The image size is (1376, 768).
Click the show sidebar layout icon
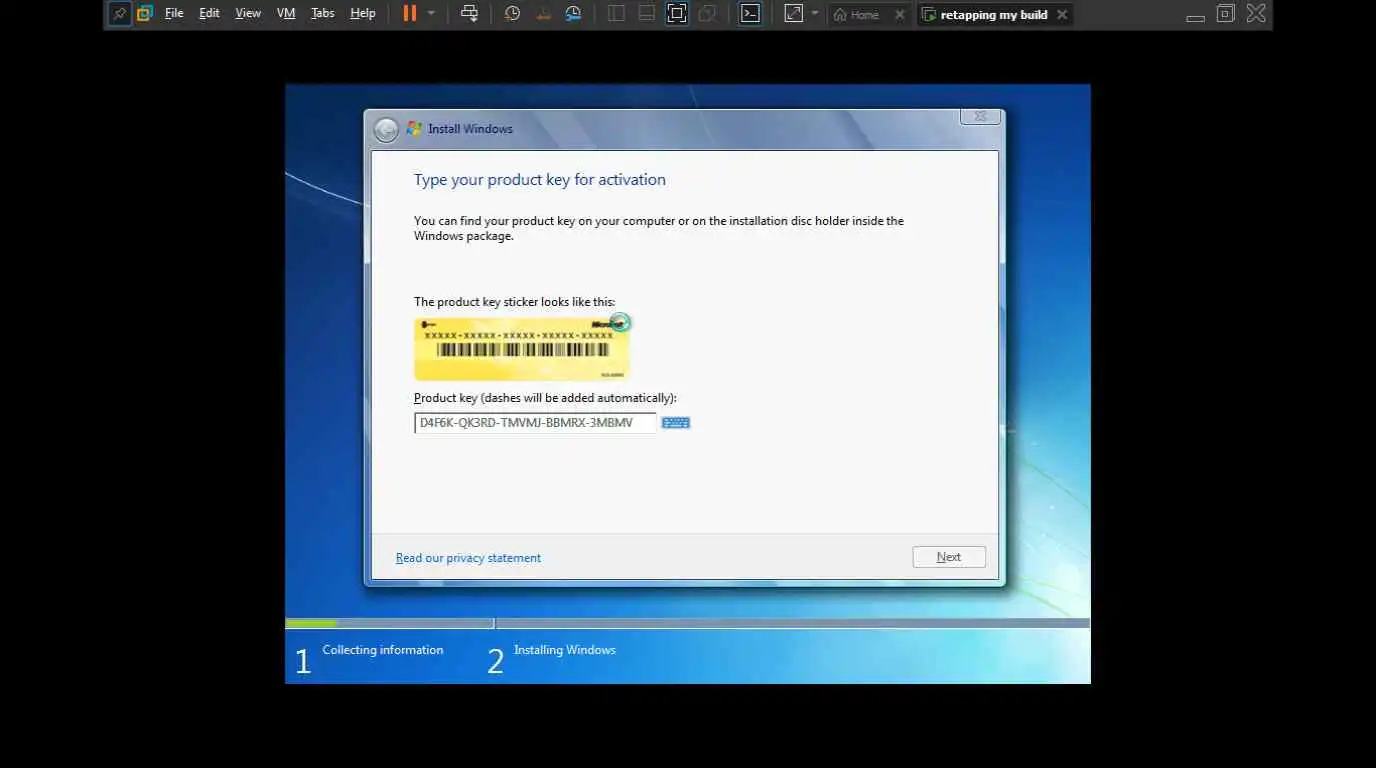(x=616, y=14)
